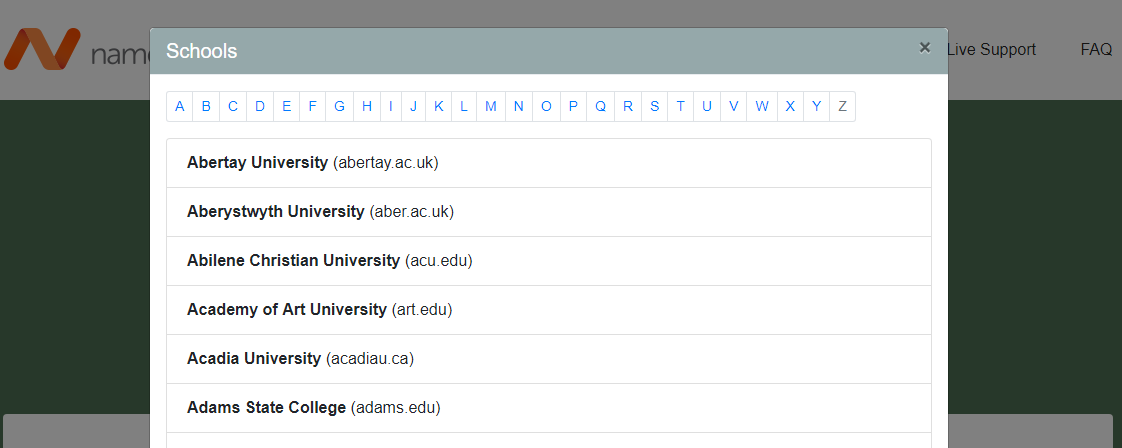Filter schools by letter K

tap(439, 106)
